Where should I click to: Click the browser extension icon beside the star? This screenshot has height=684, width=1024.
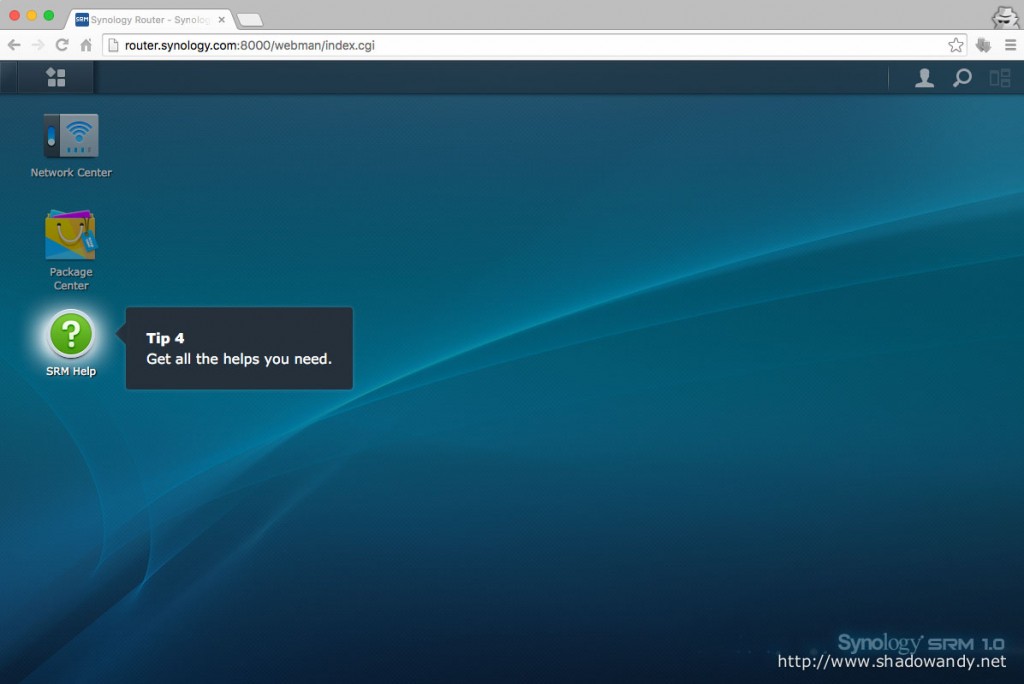coord(984,45)
